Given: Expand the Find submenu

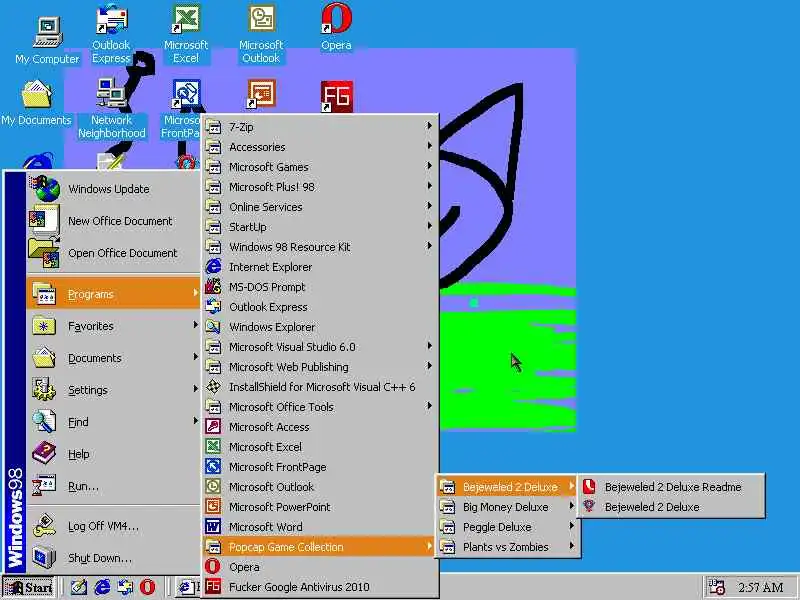Looking at the screenshot, I should click(x=113, y=422).
